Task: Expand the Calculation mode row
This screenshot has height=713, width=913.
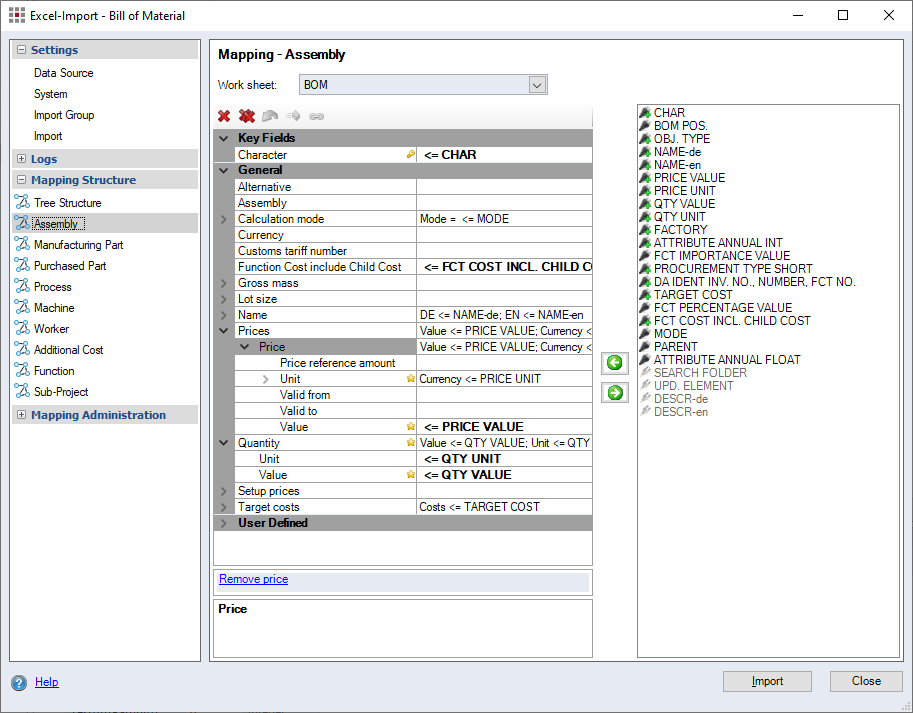Action: 224,219
